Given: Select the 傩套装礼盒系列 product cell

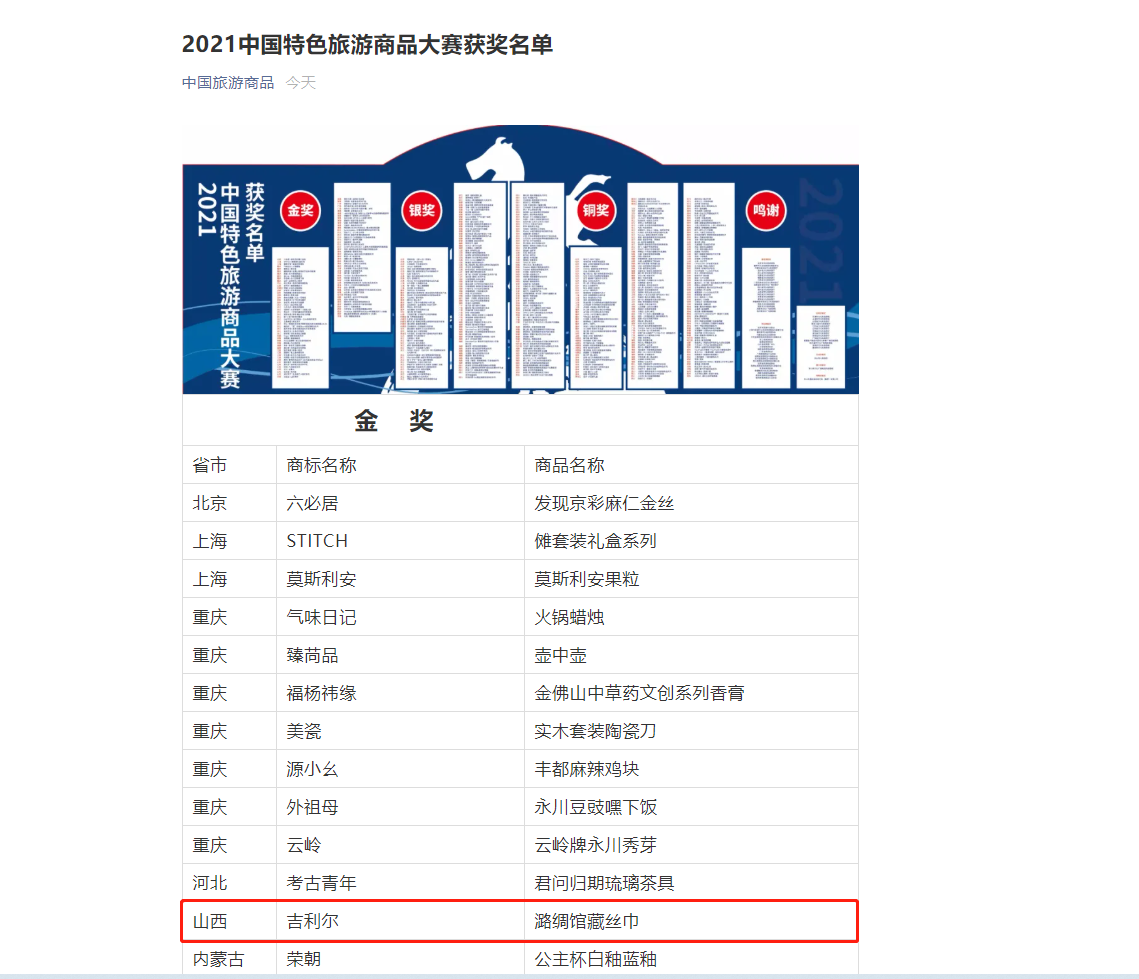Looking at the screenshot, I should [691, 540].
